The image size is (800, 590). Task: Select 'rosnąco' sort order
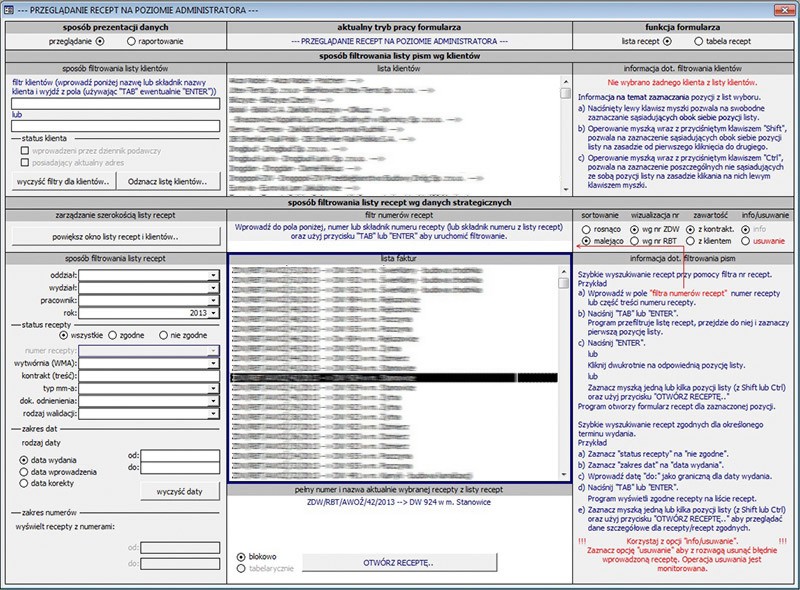click(x=586, y=229)
